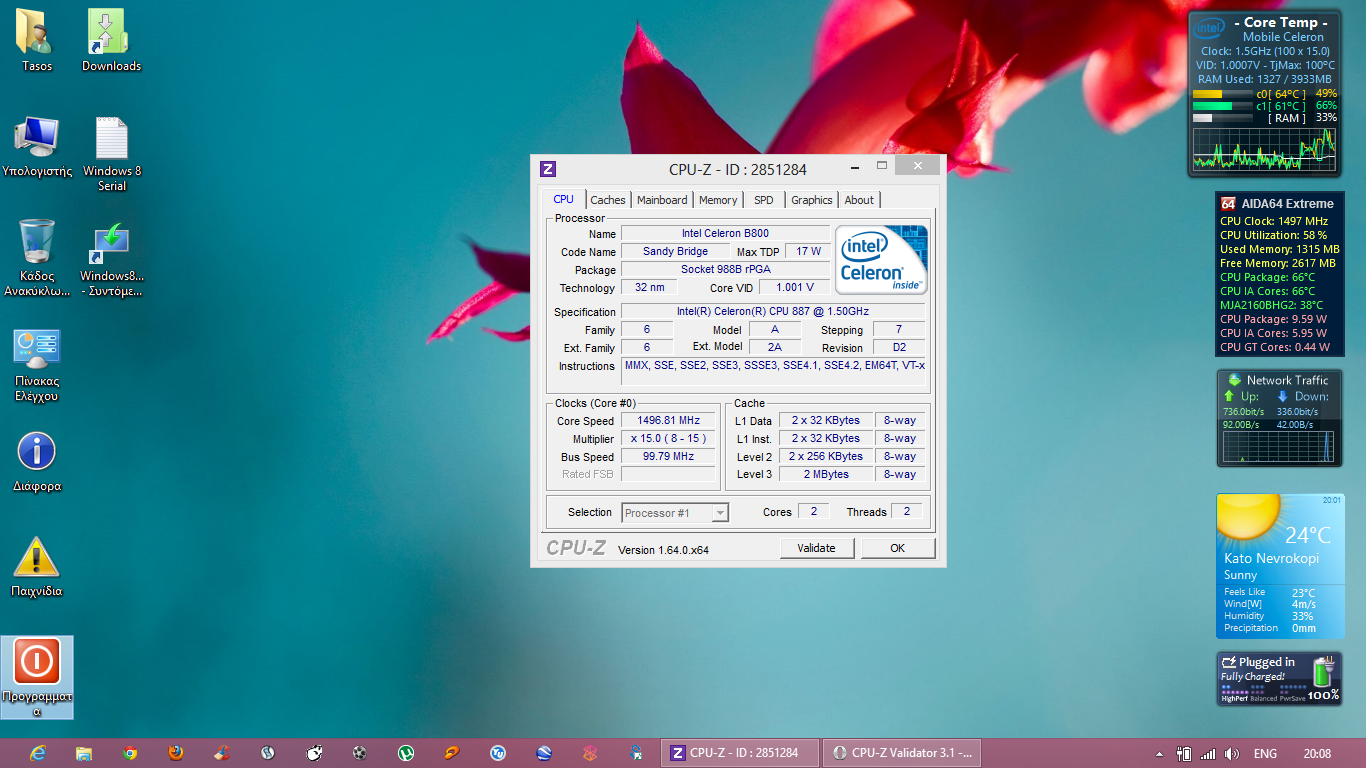Click the Intel Celeron B800 name field
1366x768 pixels.
725,233
